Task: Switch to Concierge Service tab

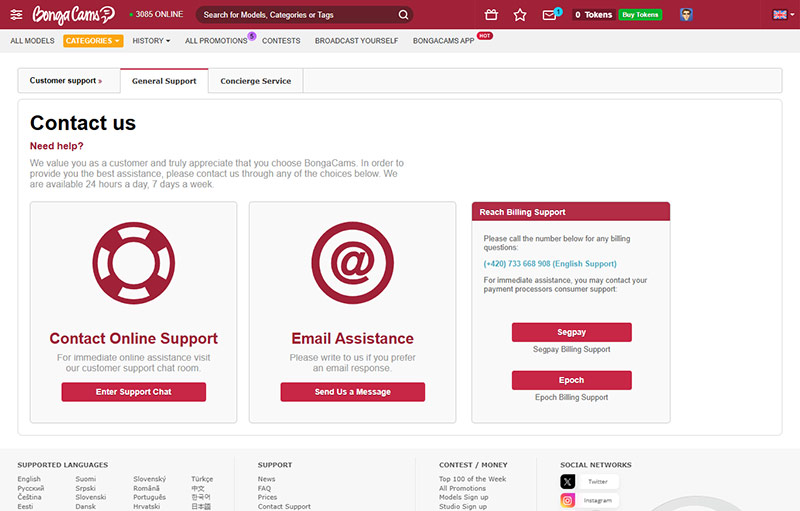Action: [256, 81]
